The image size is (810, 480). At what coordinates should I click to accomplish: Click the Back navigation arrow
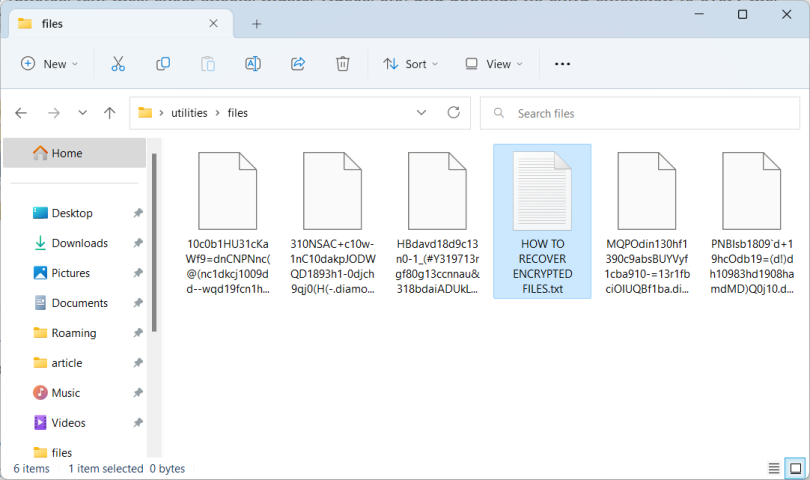[21, 113]
